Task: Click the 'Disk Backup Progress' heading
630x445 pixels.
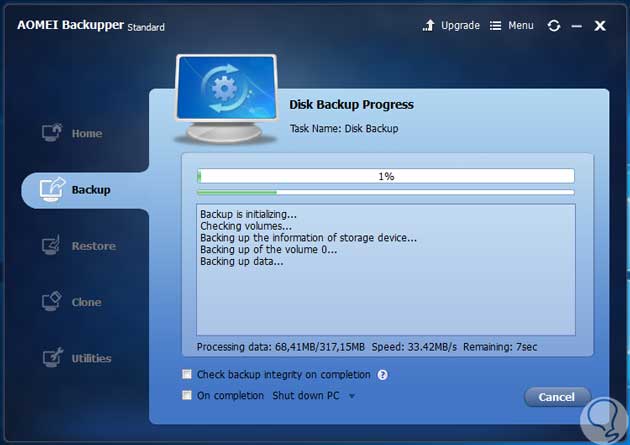Action: (352, 104)
